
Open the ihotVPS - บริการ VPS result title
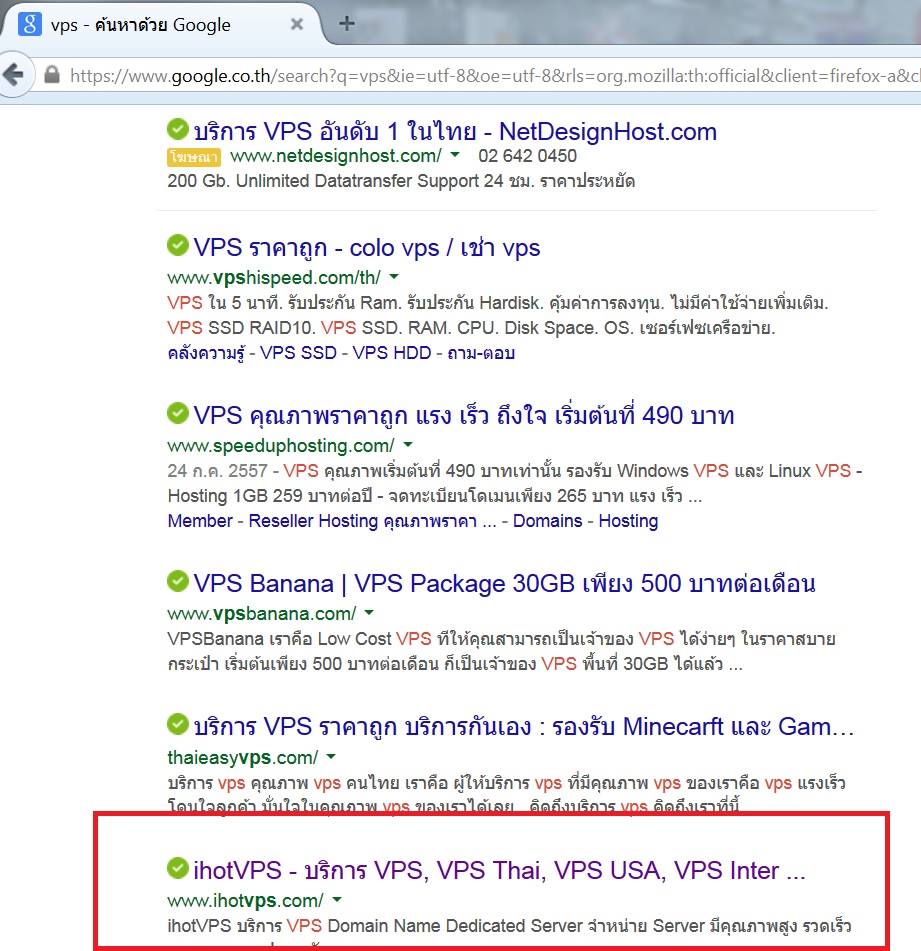pos(500,871)
